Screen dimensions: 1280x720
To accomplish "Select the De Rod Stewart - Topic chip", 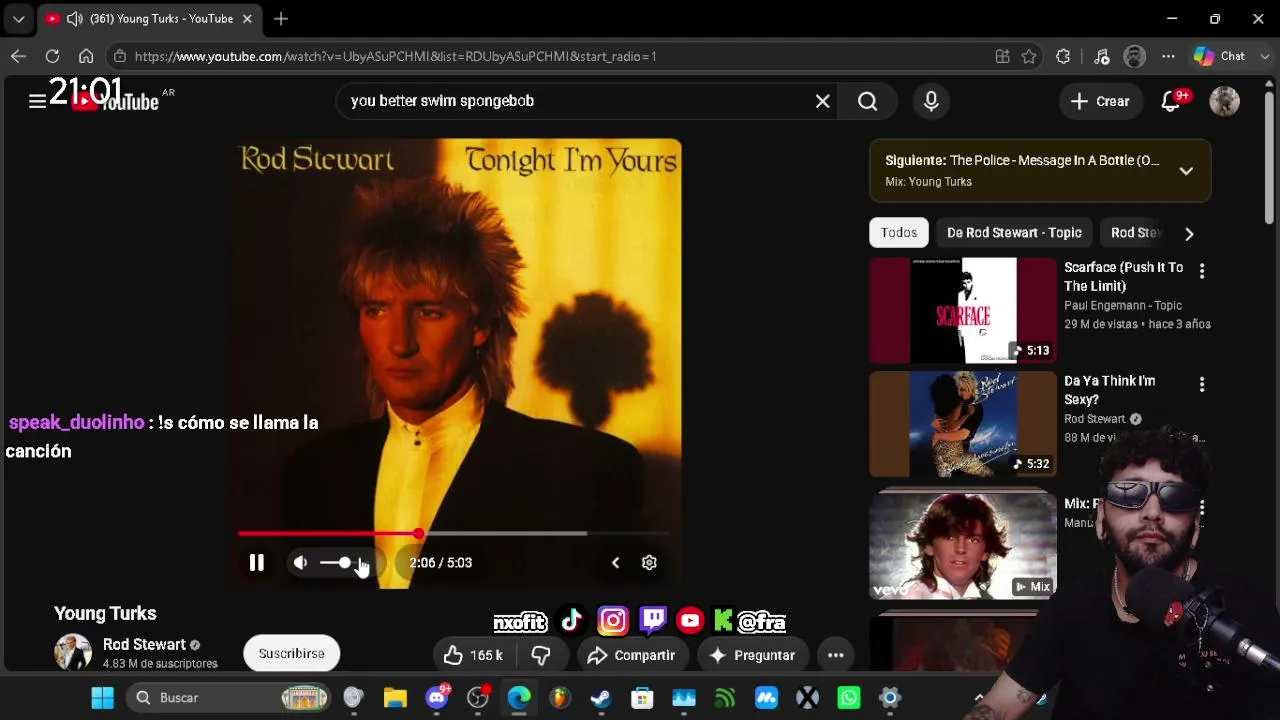I will [x=1014, y=233].
